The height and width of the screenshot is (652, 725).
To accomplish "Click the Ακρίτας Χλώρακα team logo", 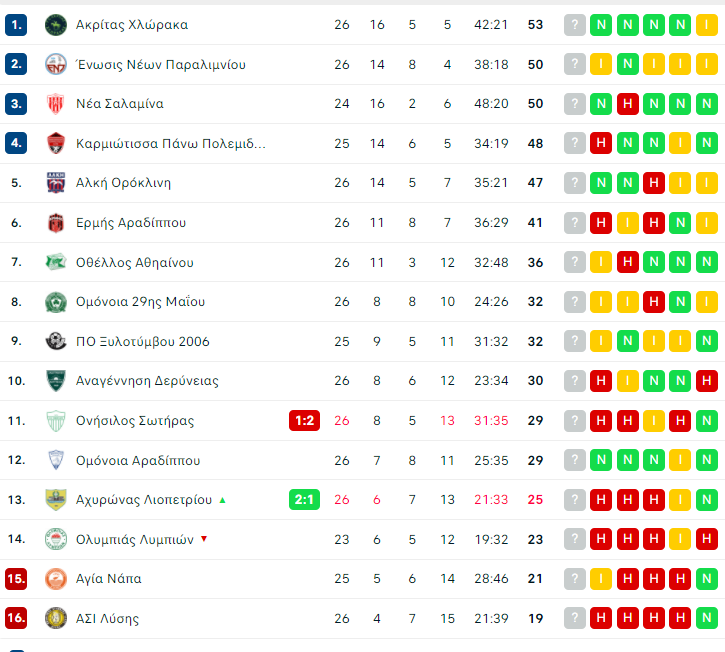I will (x=56, y=25).
